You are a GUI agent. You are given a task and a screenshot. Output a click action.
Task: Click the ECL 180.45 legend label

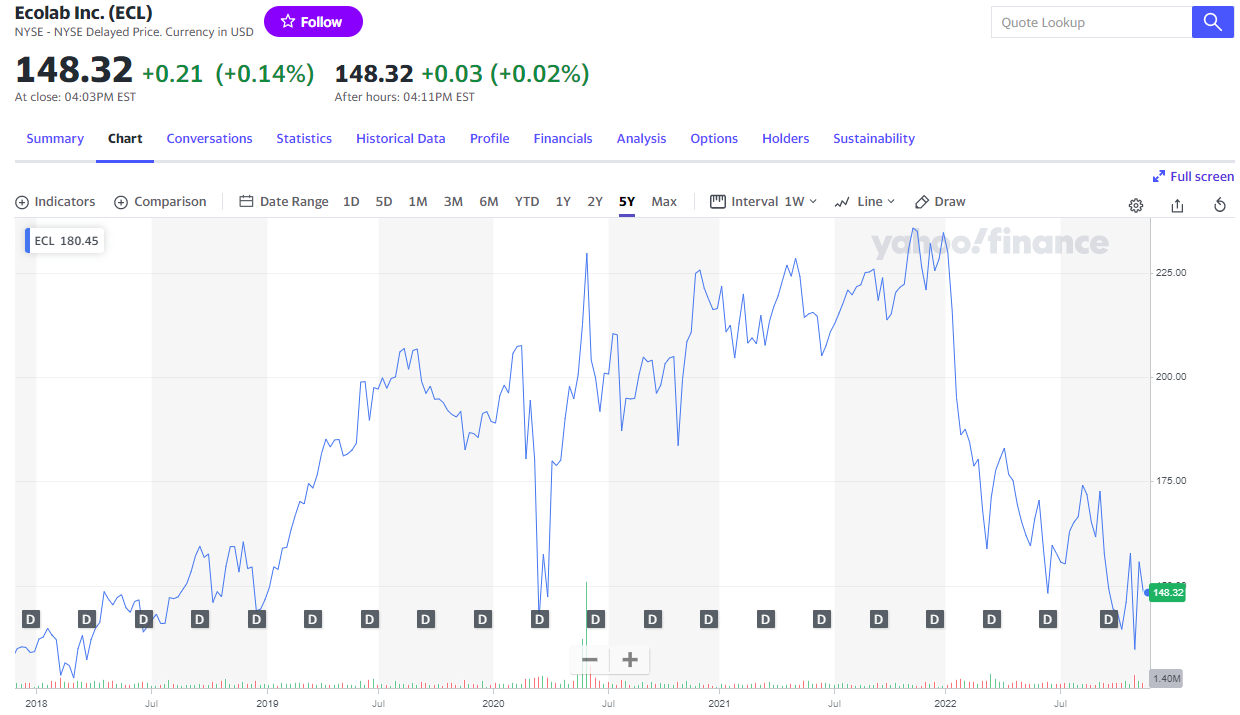tap(66, 241)
